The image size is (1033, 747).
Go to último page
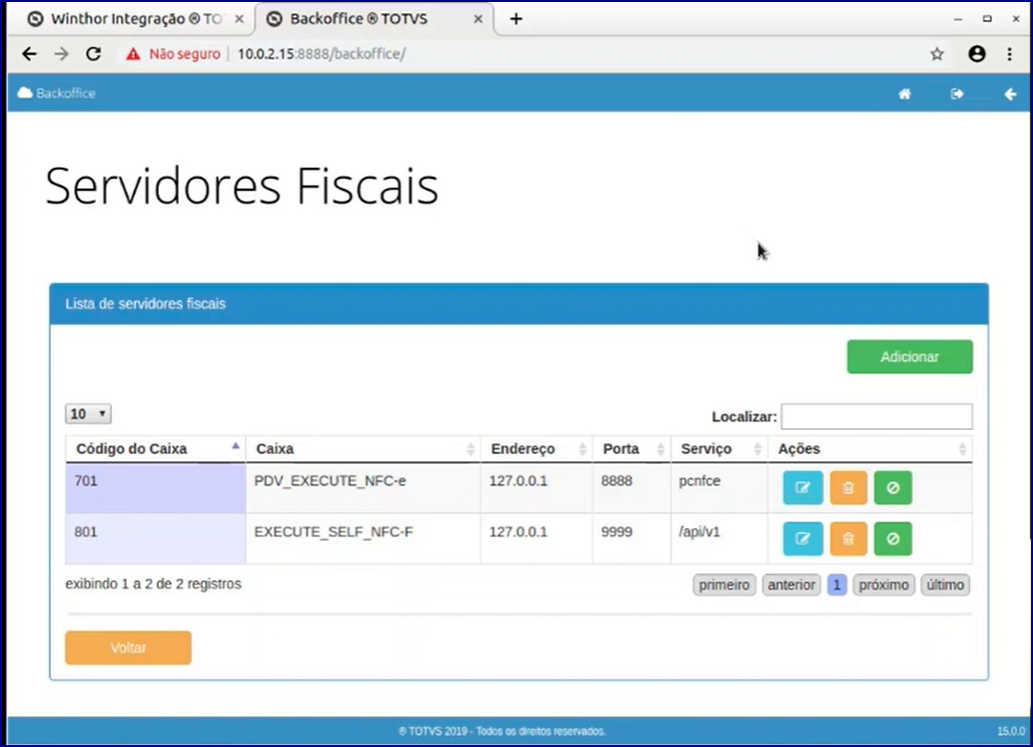point(945,585)
